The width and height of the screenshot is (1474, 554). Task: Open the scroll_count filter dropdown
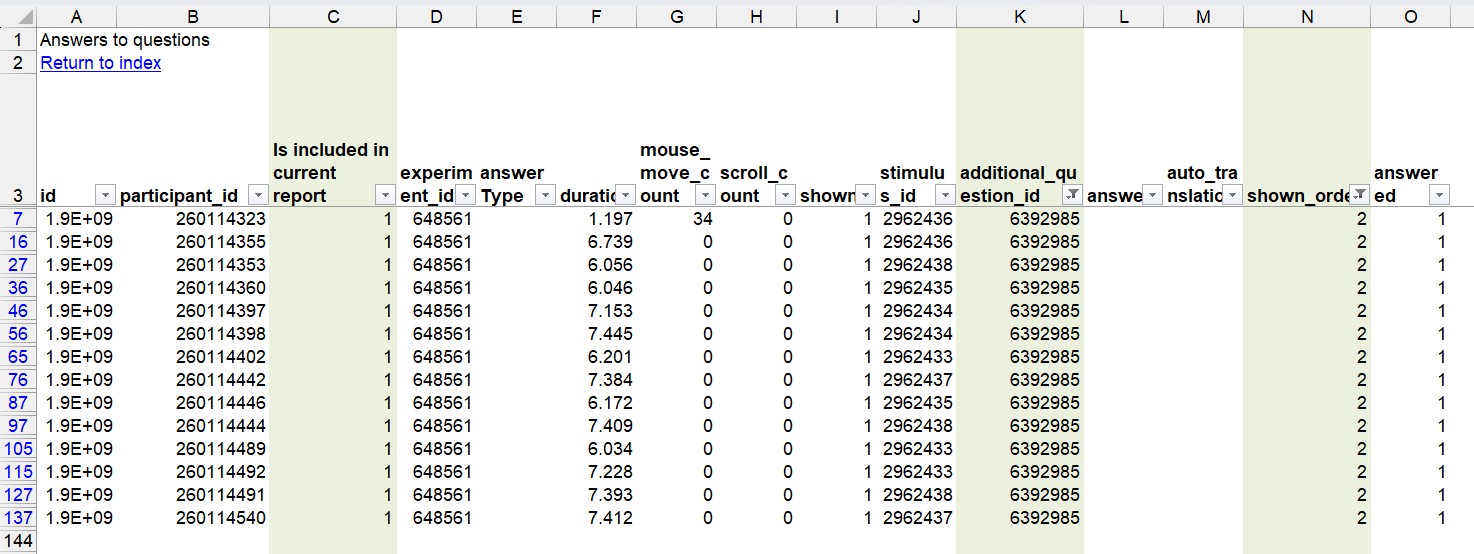[785, 195]
